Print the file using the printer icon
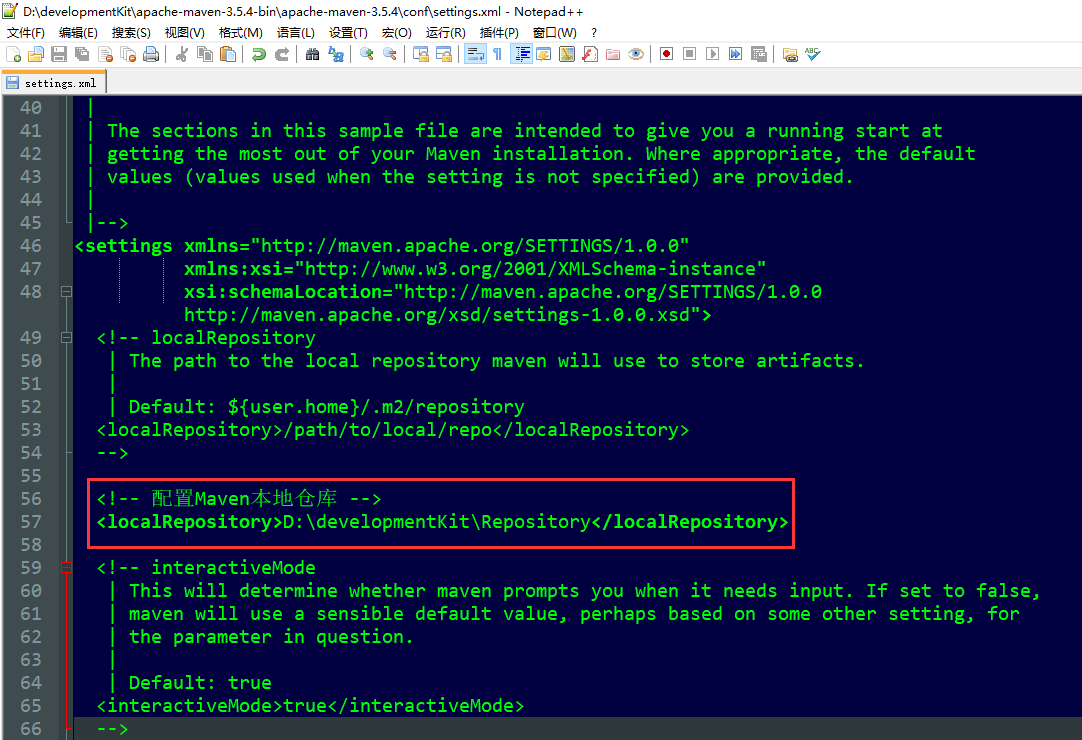This screenshot has height=740, width=1082. coord(151,55)
